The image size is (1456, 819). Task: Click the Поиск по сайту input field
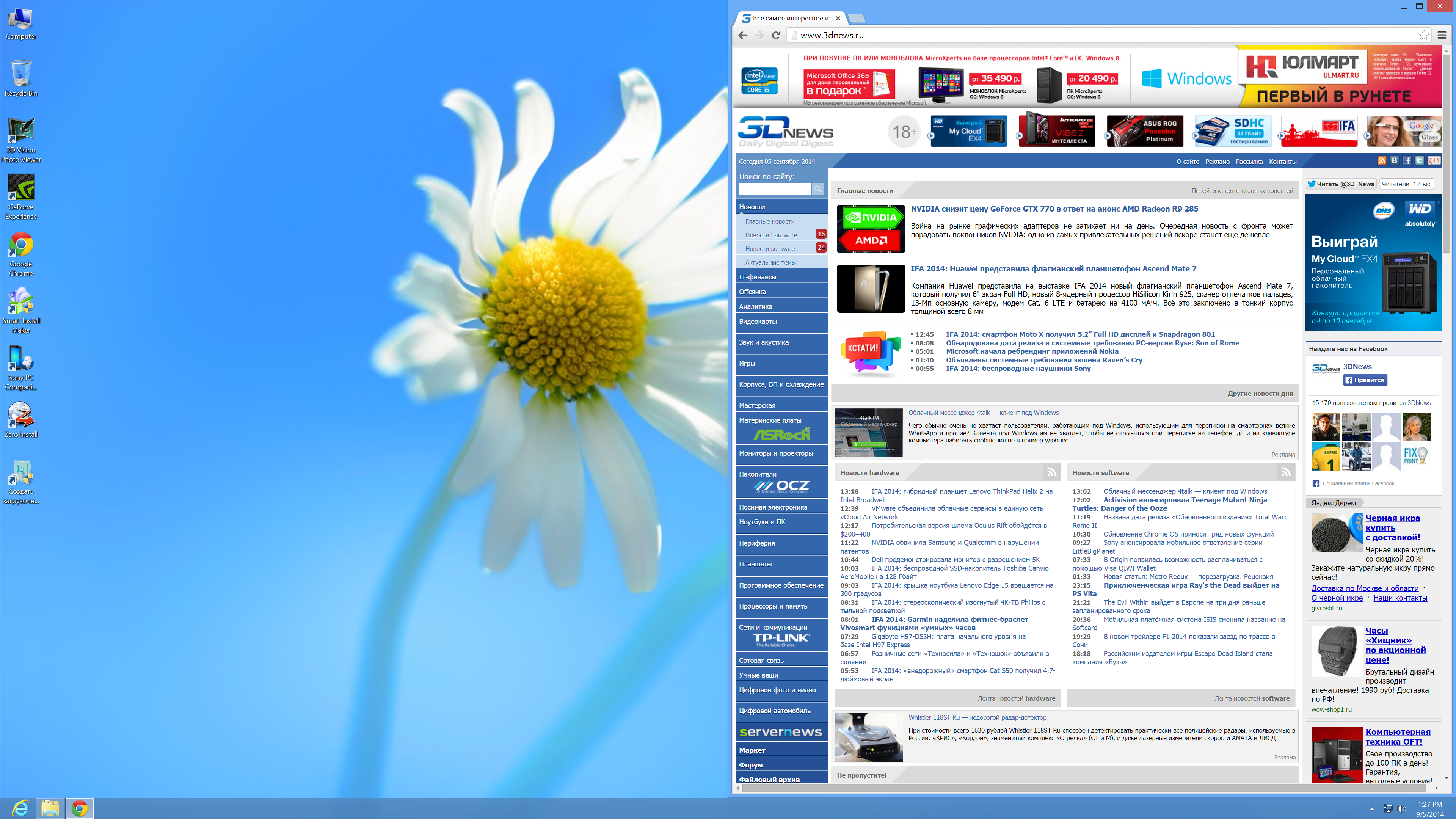(774, 189)
